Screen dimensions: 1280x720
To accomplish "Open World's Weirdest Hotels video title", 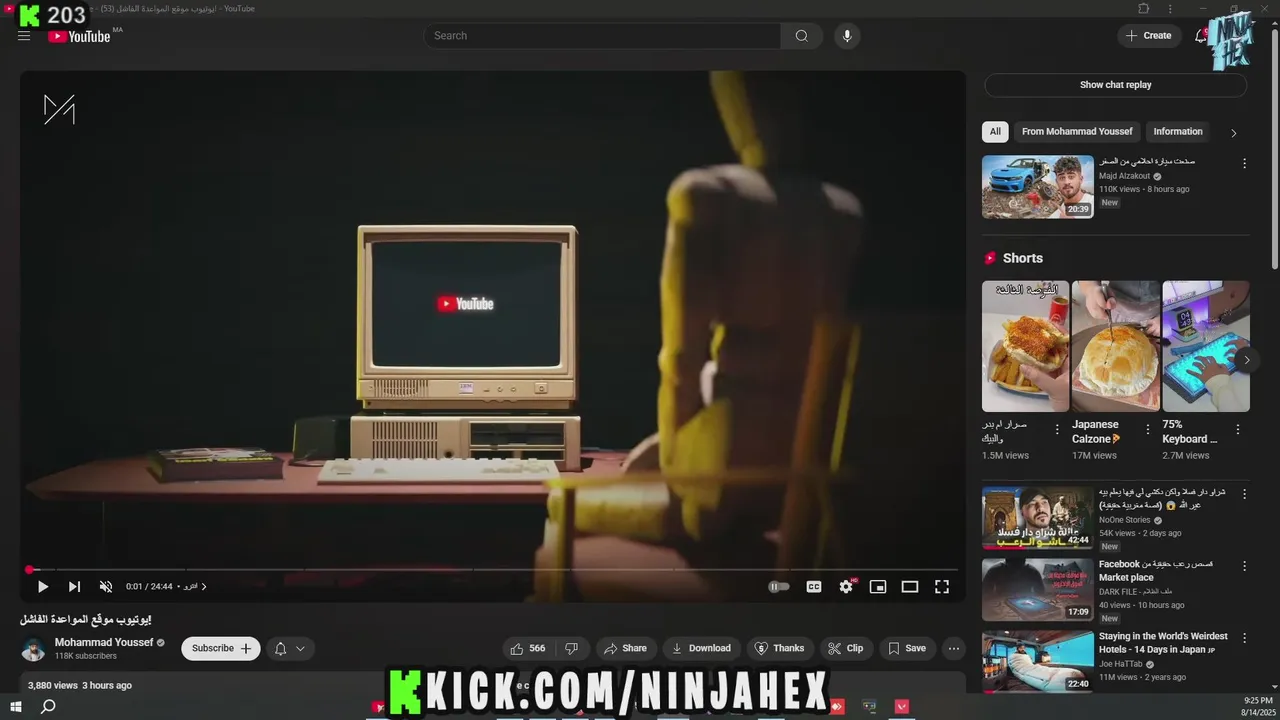I will click(1163, 643).
